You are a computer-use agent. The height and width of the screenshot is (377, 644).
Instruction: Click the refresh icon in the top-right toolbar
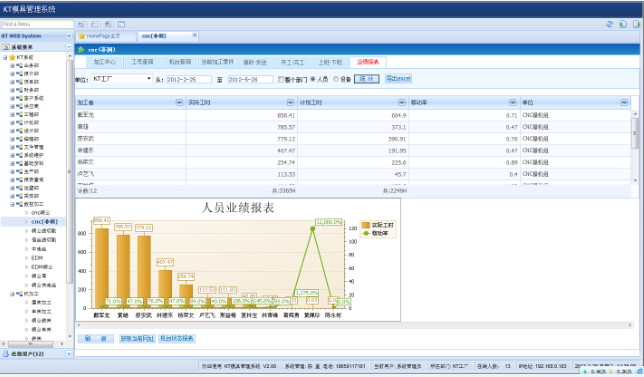[x=610, y=24]
